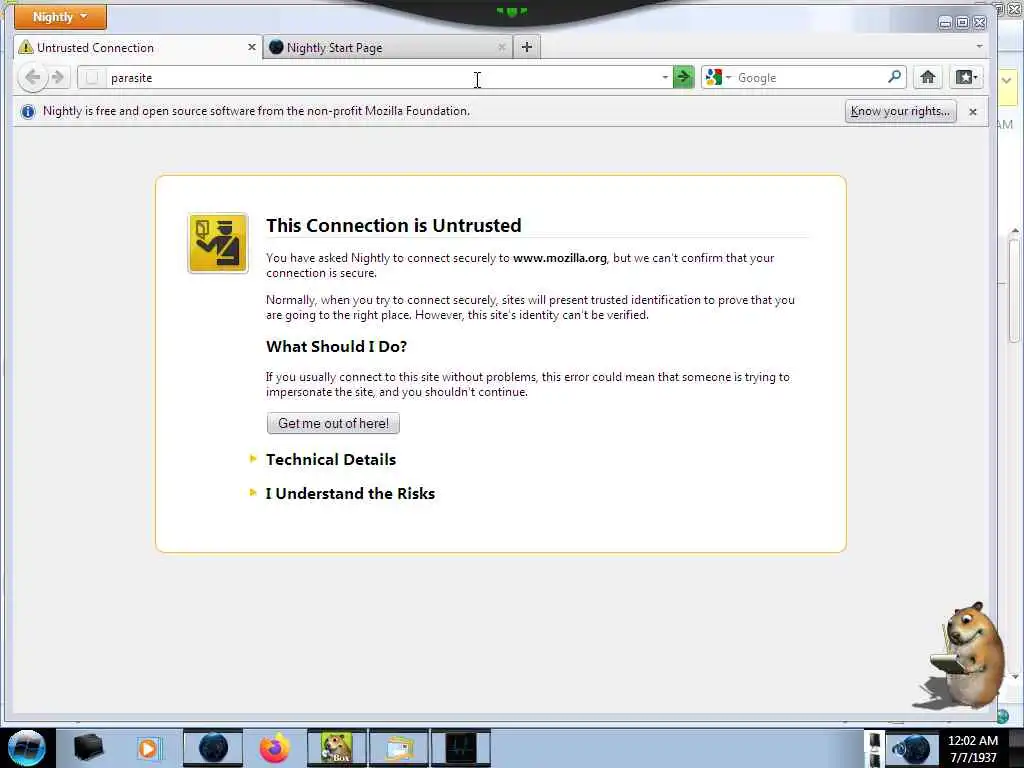Image resolution: width=1024 pixels, height=768 pixels.
Task: Click the untrusted connection officer icon
Action: pyautogui.click(x=217, y=243)
